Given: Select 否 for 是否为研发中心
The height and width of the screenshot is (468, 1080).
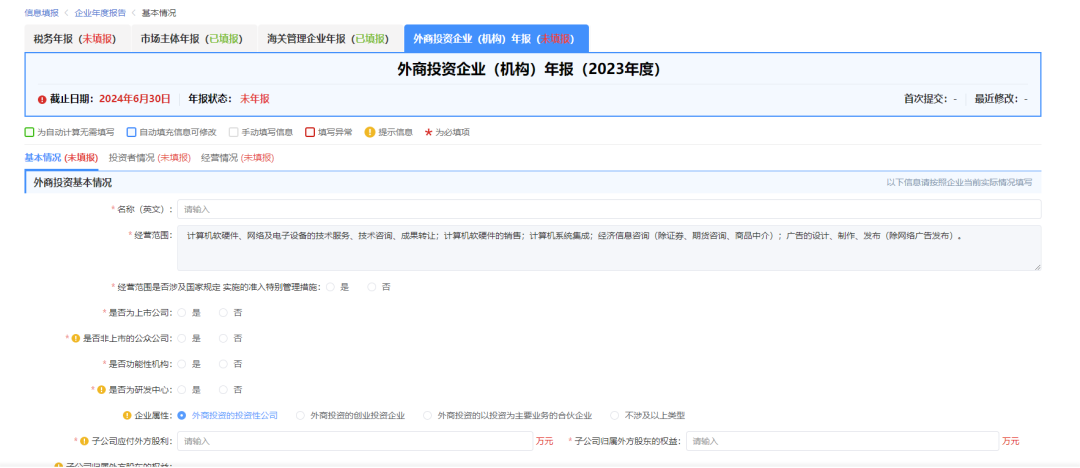Looking at the screenshot, I should point(223,389).
